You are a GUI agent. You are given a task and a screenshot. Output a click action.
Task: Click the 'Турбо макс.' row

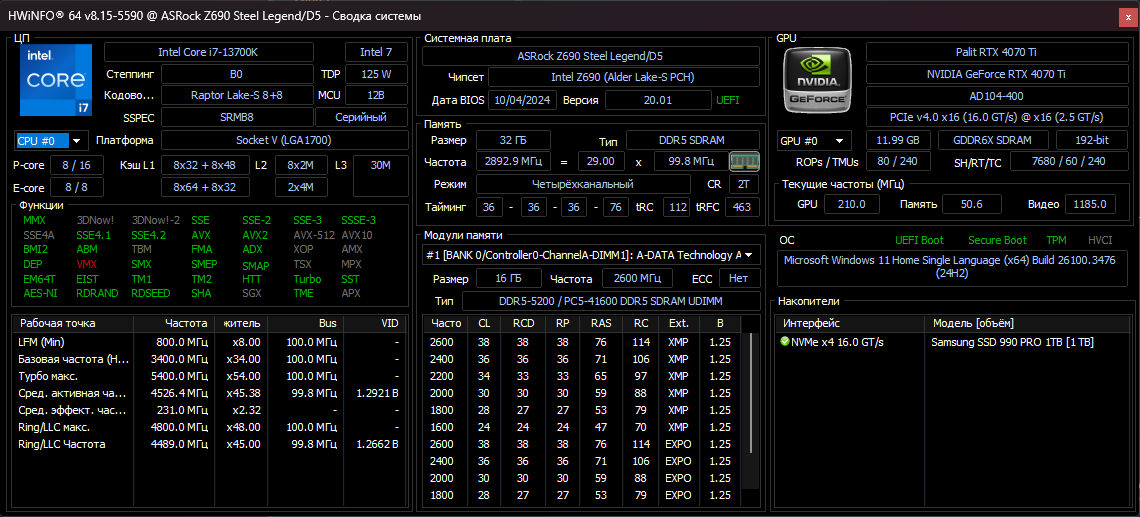pos(210,376)
